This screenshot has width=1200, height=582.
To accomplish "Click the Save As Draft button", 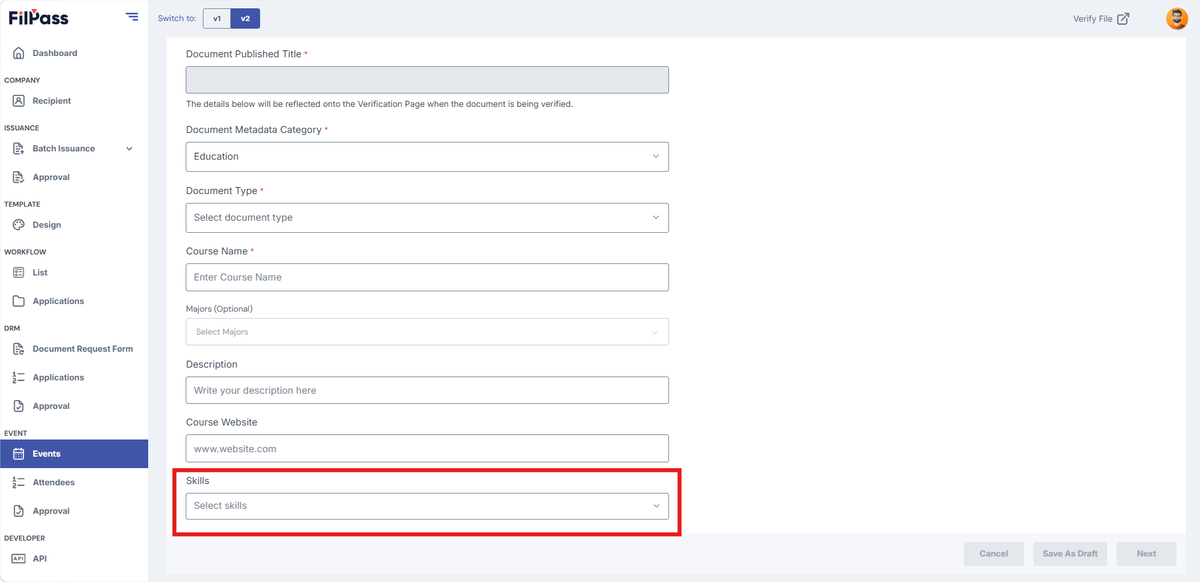I will tap(1070, 554).
